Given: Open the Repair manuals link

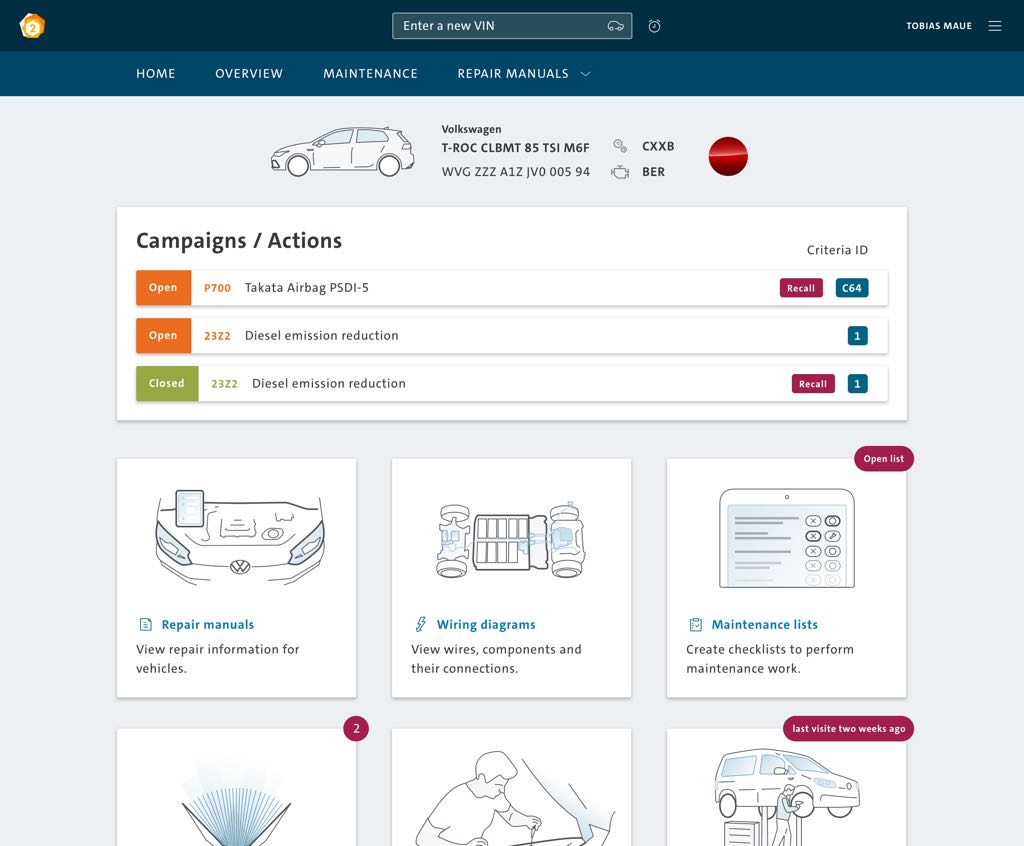Looking at the screenshot, I should tap(208, 625).
